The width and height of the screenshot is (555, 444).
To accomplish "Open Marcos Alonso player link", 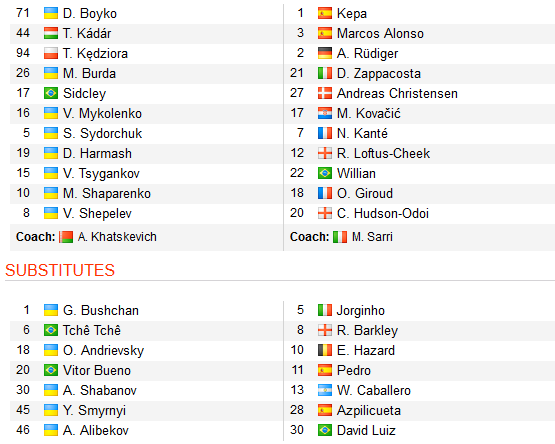I will coord(381,33).
